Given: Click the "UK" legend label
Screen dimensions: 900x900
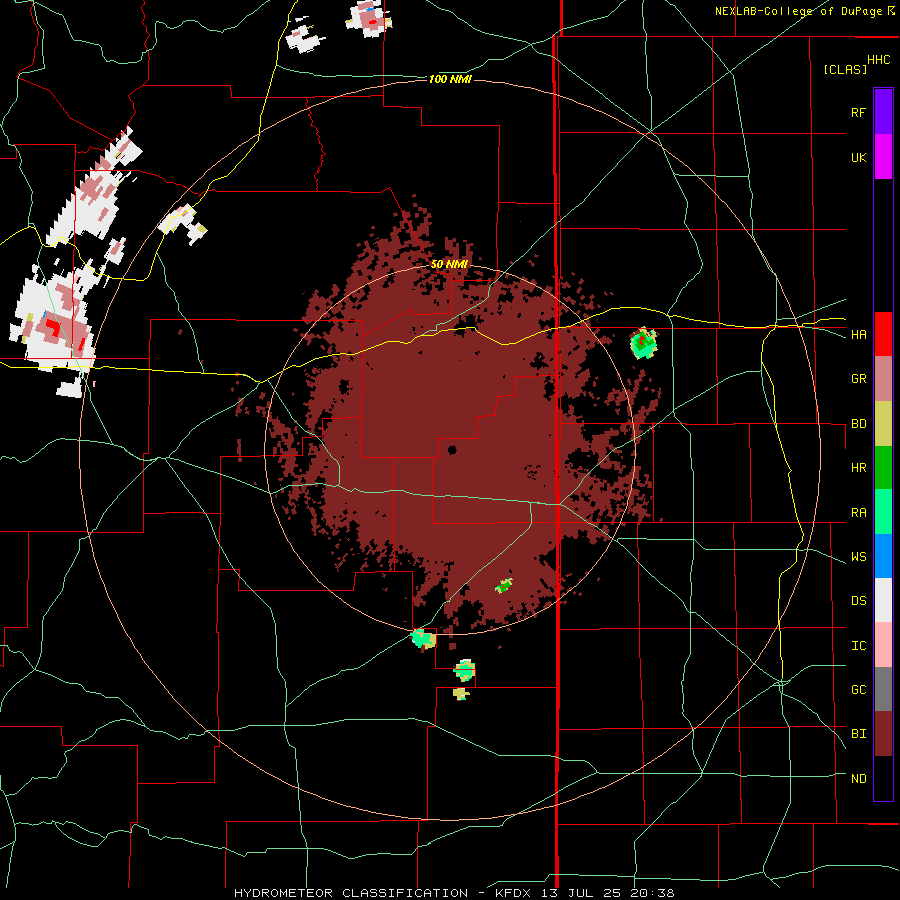Looking at the screenshot, I should [x=858, y=157].
